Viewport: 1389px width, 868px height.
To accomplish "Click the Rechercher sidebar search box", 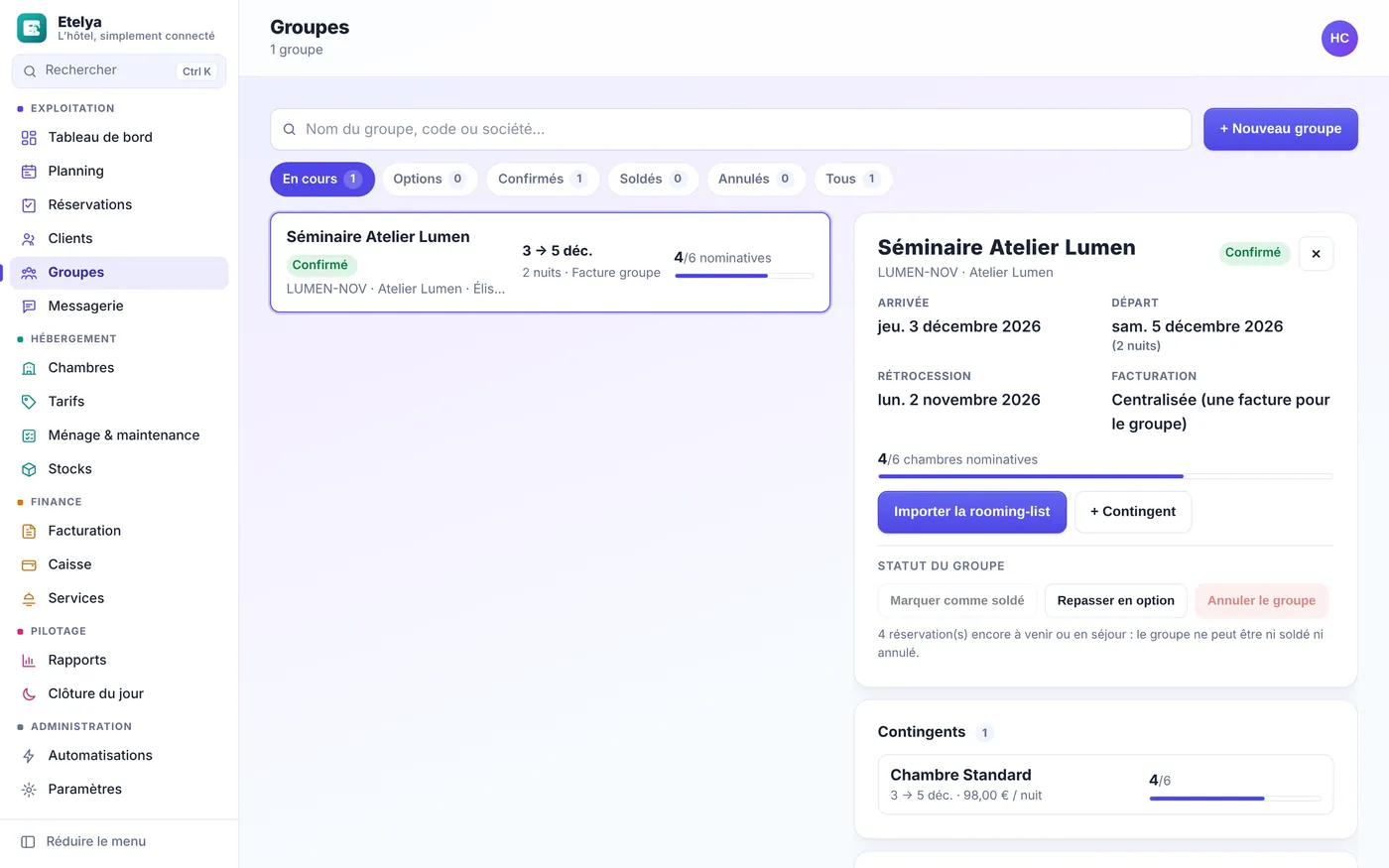I will click(119, 70).
